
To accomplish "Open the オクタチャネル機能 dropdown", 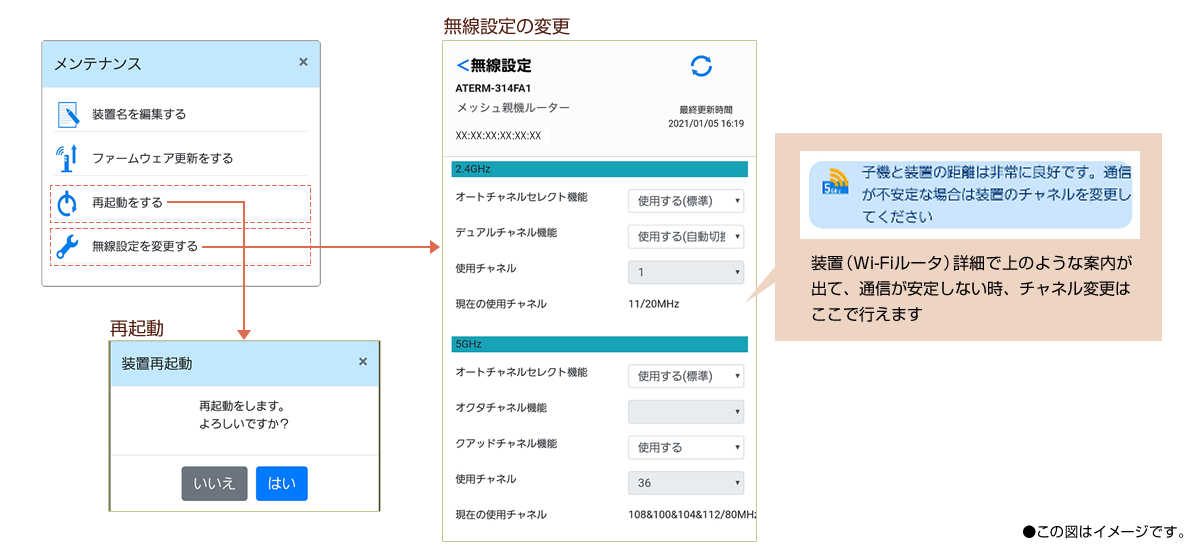I will pos(686,411).
